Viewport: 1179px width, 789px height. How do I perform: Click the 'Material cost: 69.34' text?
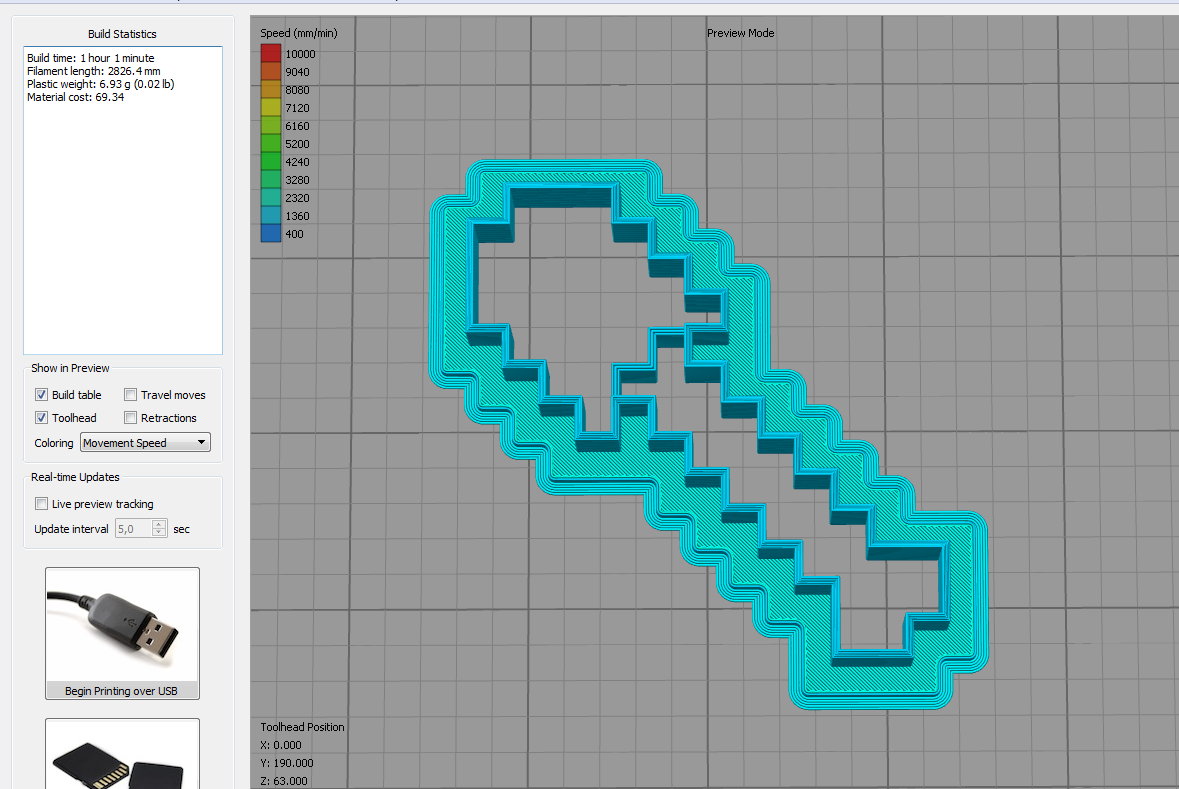[x=75, y=97]
